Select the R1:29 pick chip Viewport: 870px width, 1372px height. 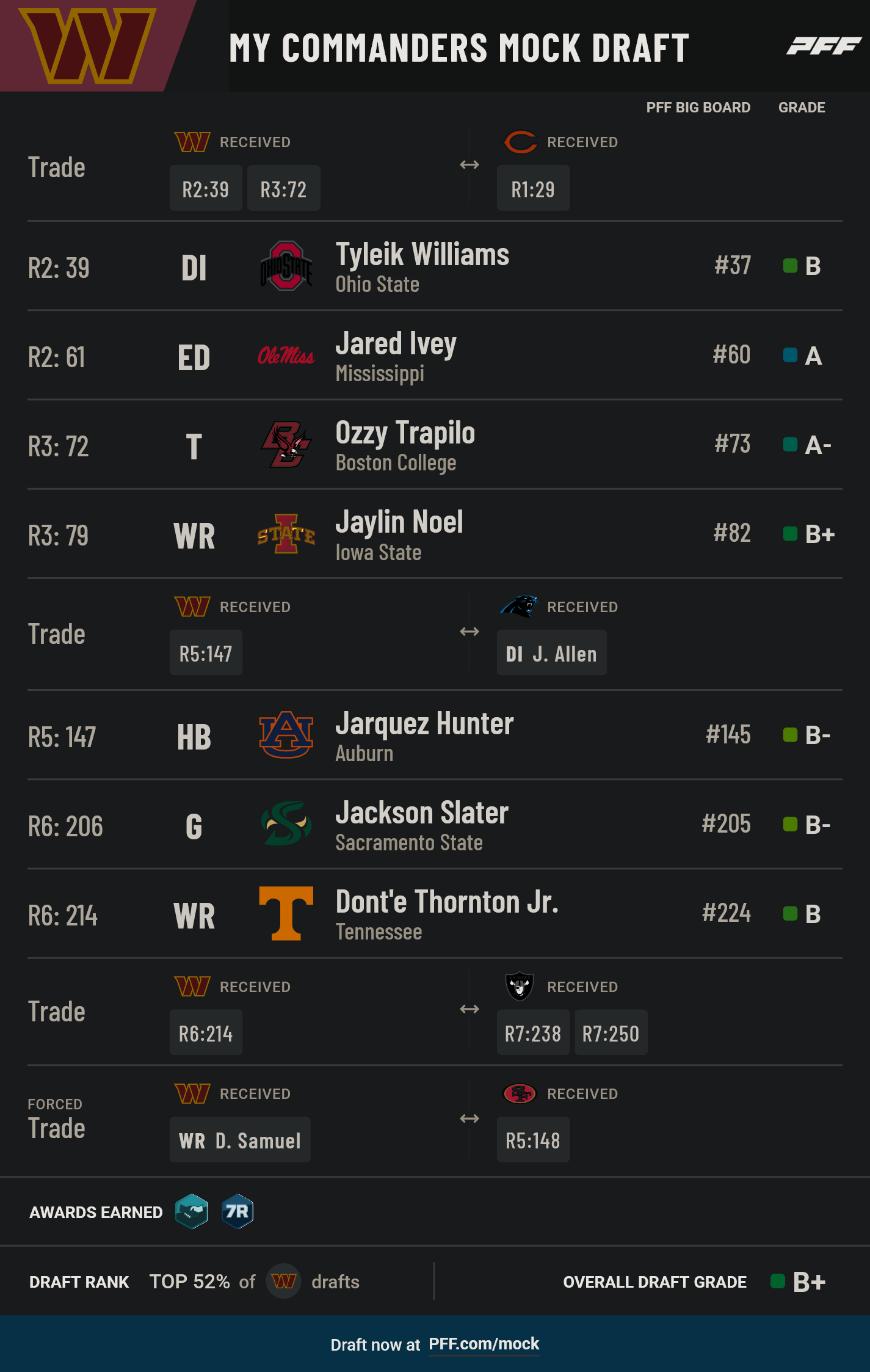(533, 188)
